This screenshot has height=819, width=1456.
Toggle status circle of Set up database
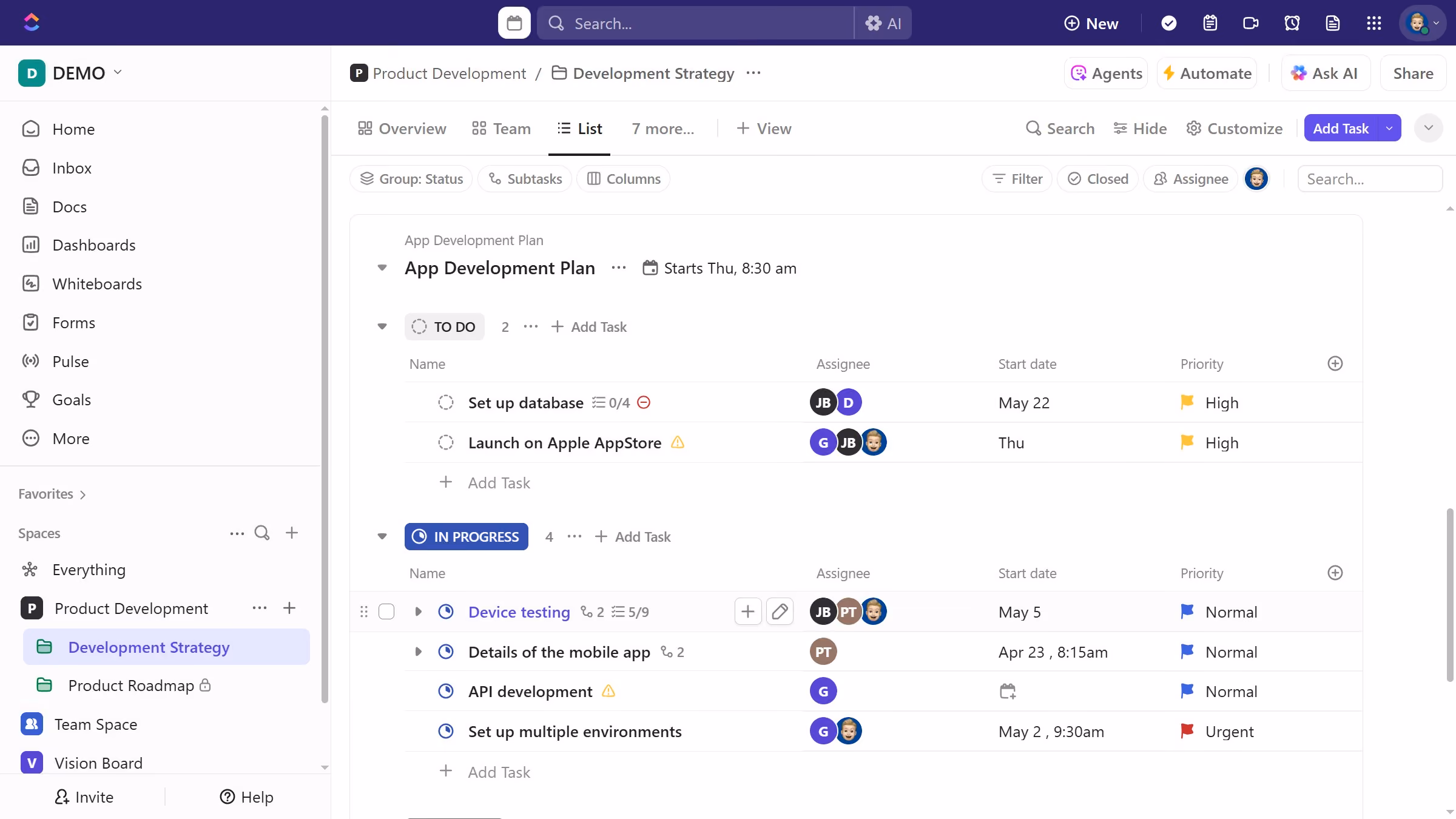point(446,402)
